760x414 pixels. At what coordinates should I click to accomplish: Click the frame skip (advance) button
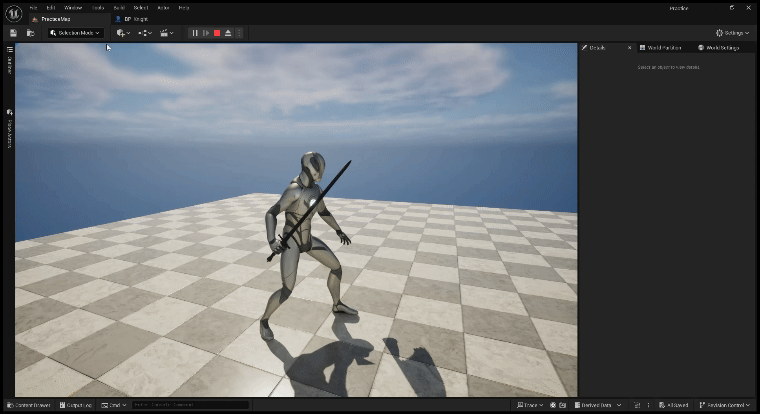206,33
